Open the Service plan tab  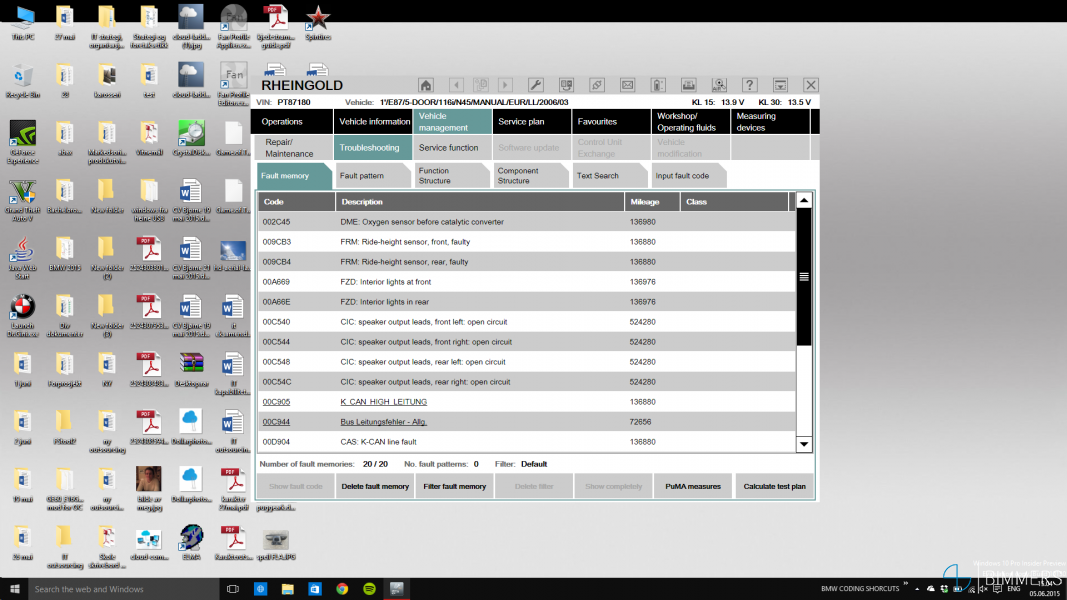point(531,122)
